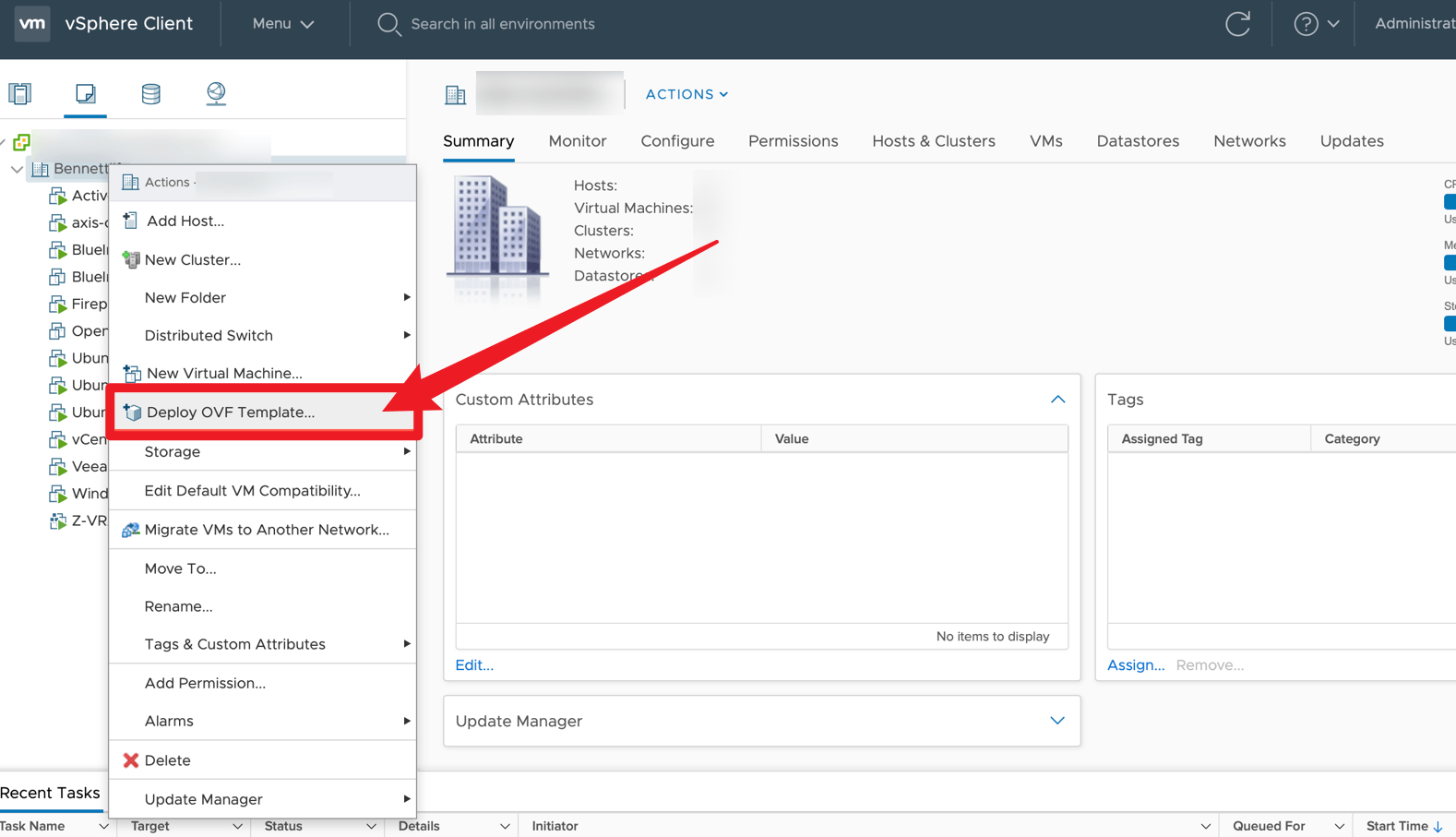Click the datacenter icon beside Actions button
The width and height of the screenshot is (1456, 837).
coord(455,94)
